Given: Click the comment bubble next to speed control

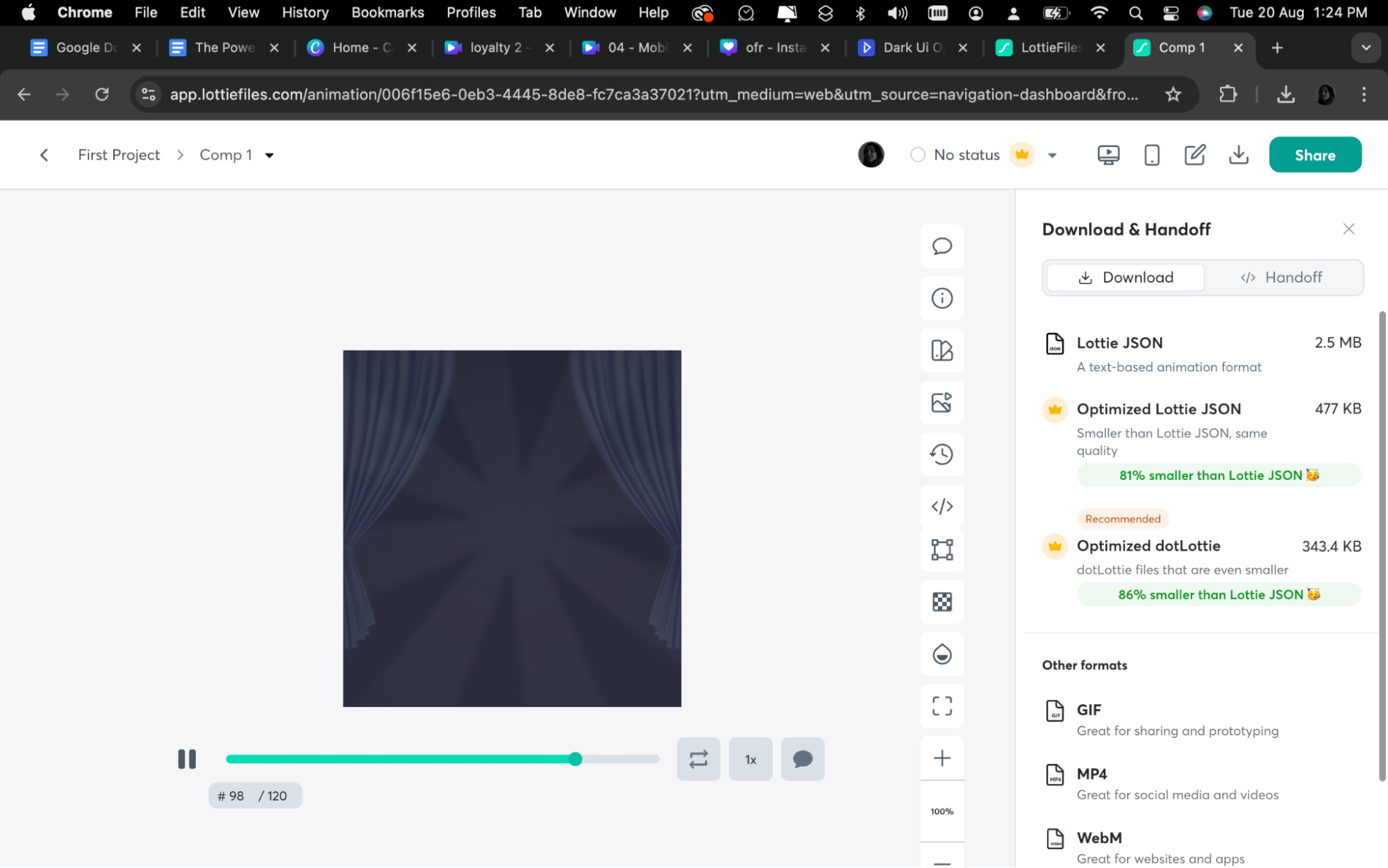Looking at the screenshot, I should 803,759.
